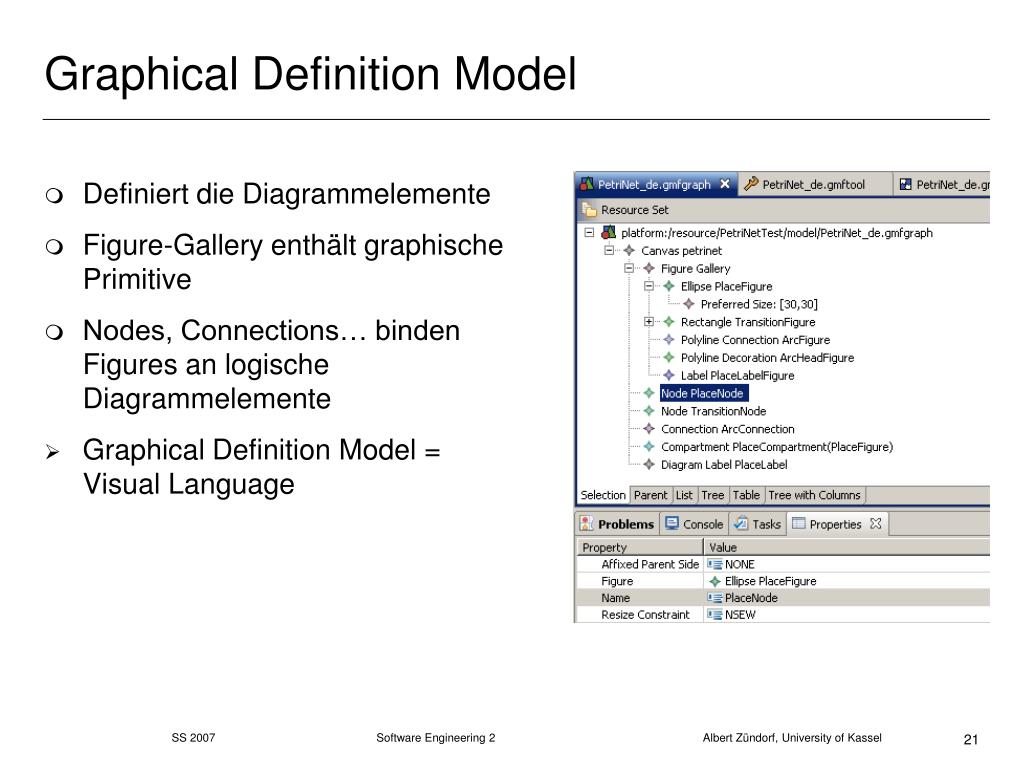The height and width of the screenshot is (768, 1024).
Task: Select the Figure property label
Action: point(617,581)
